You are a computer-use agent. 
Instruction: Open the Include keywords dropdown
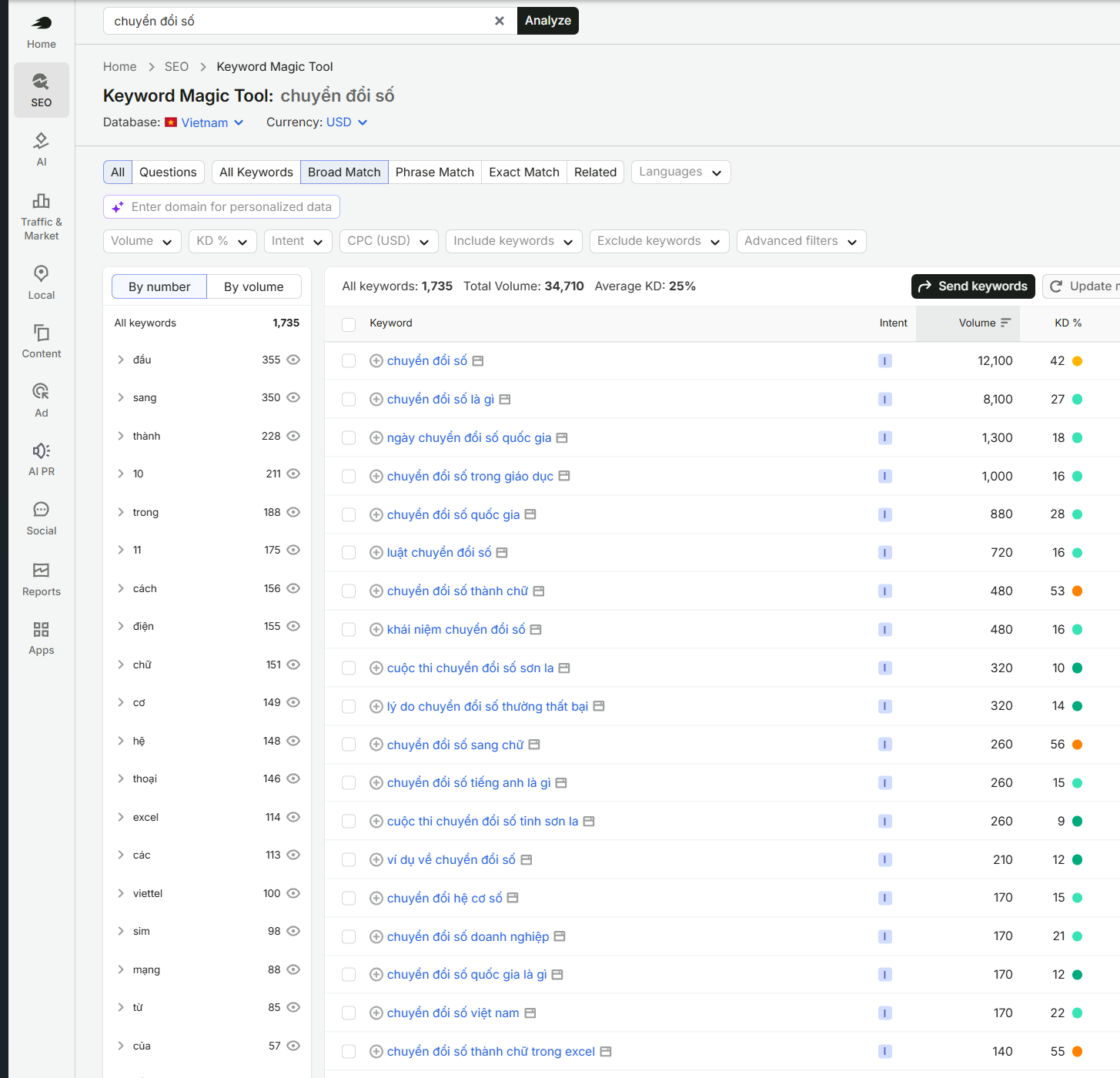pos(514,241)
